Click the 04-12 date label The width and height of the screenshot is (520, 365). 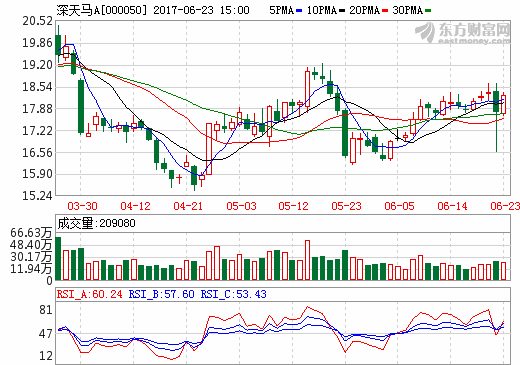(x=135, y=206)
